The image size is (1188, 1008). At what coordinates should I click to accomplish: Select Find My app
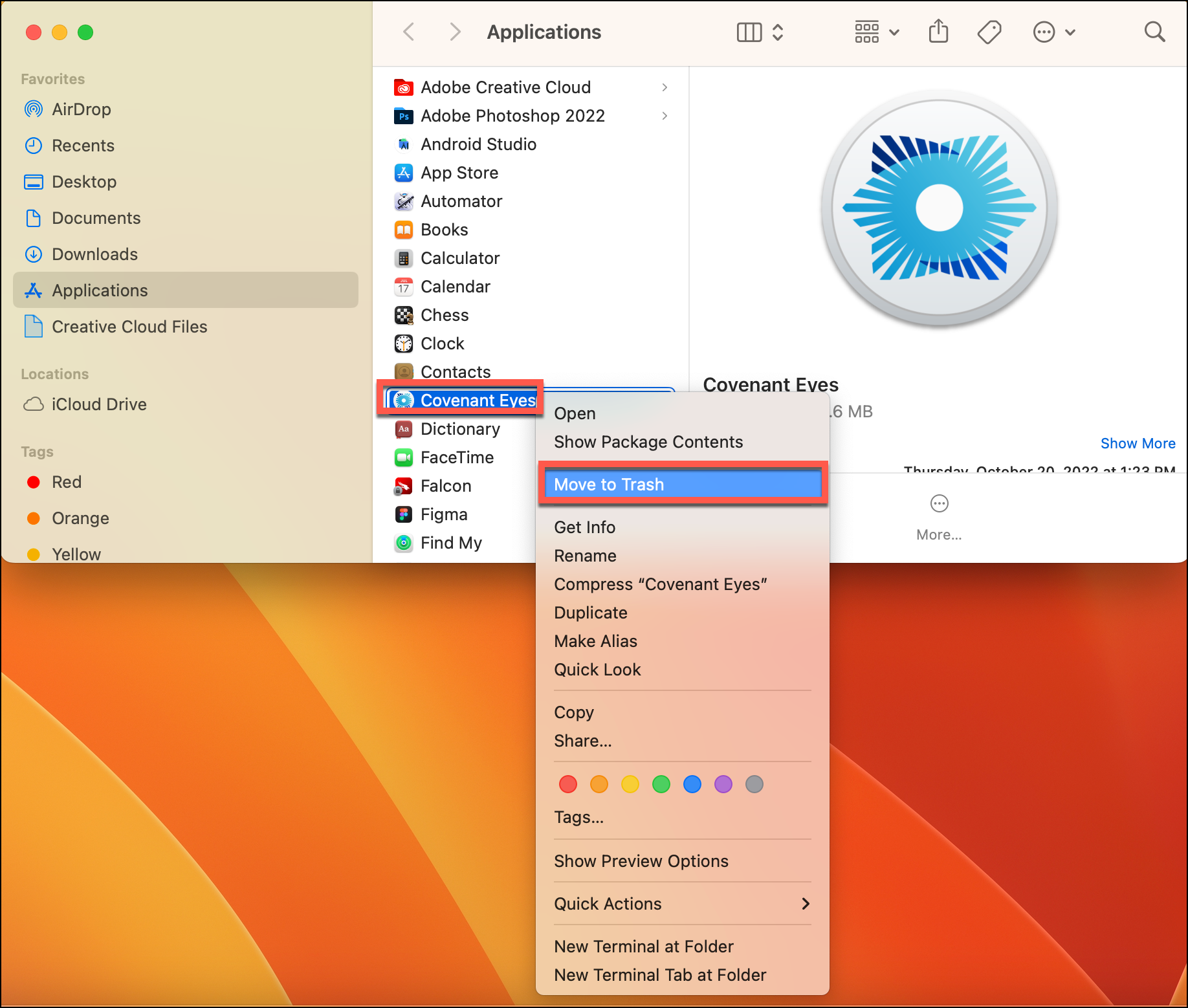click(461, 543)
